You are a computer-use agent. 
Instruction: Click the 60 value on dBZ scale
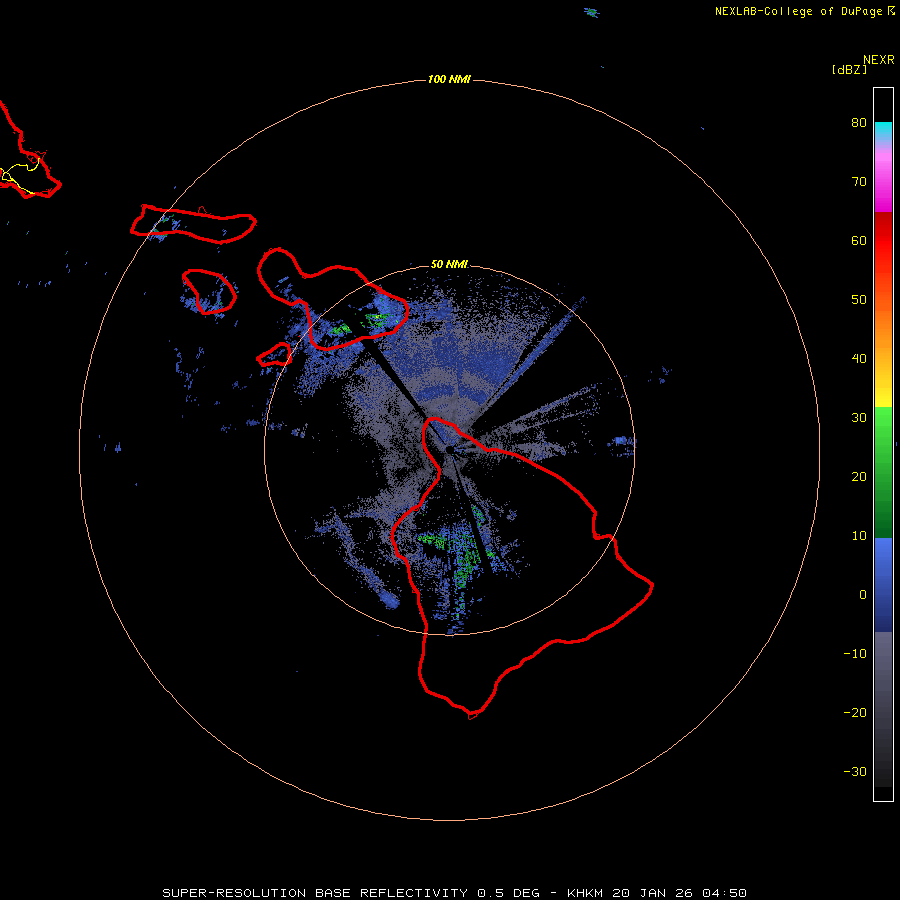pyautogui.click(x=859, y=240)
